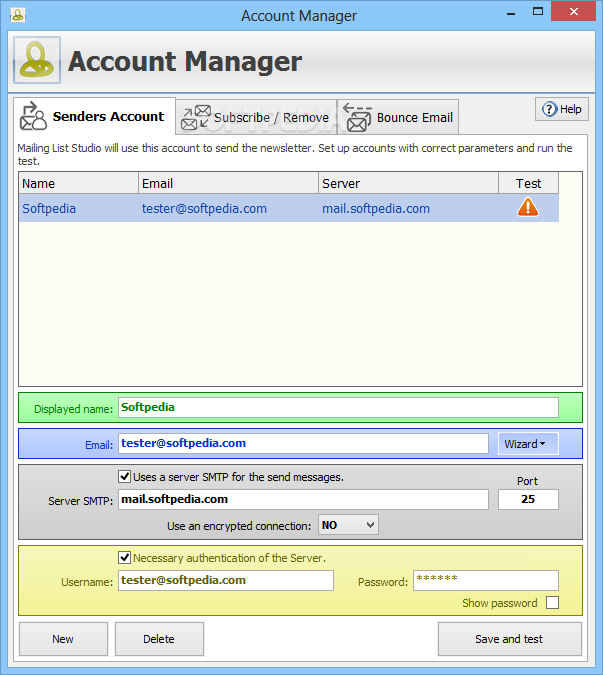Viewport: 603px width, 675px height.
Task: Enable the Show password checkbox
Action: 552,602
